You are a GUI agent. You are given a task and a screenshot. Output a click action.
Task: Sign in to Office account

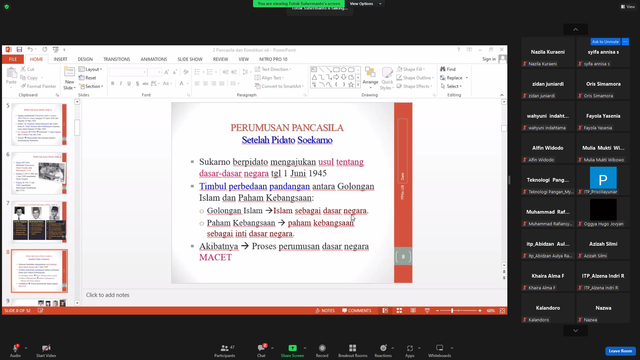click(x=489, y=59)
